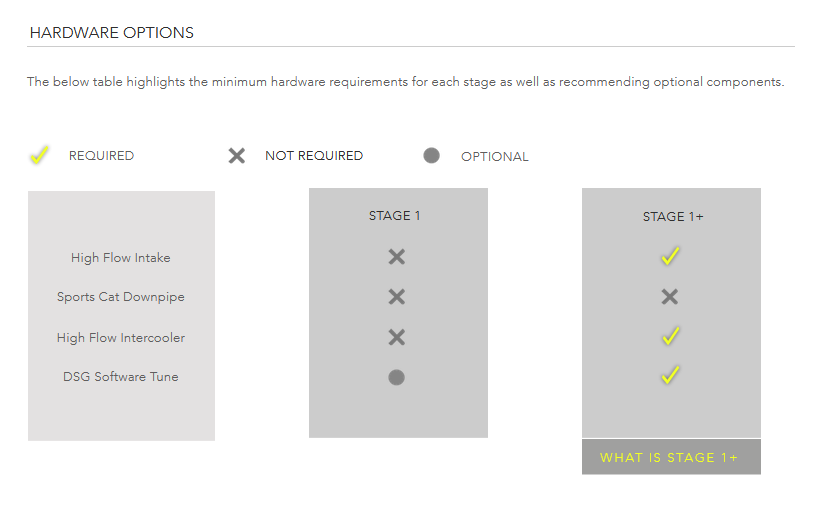
Task: Click Stage 1 X icon for Sports Cat Downpipe
Action: 397,297
